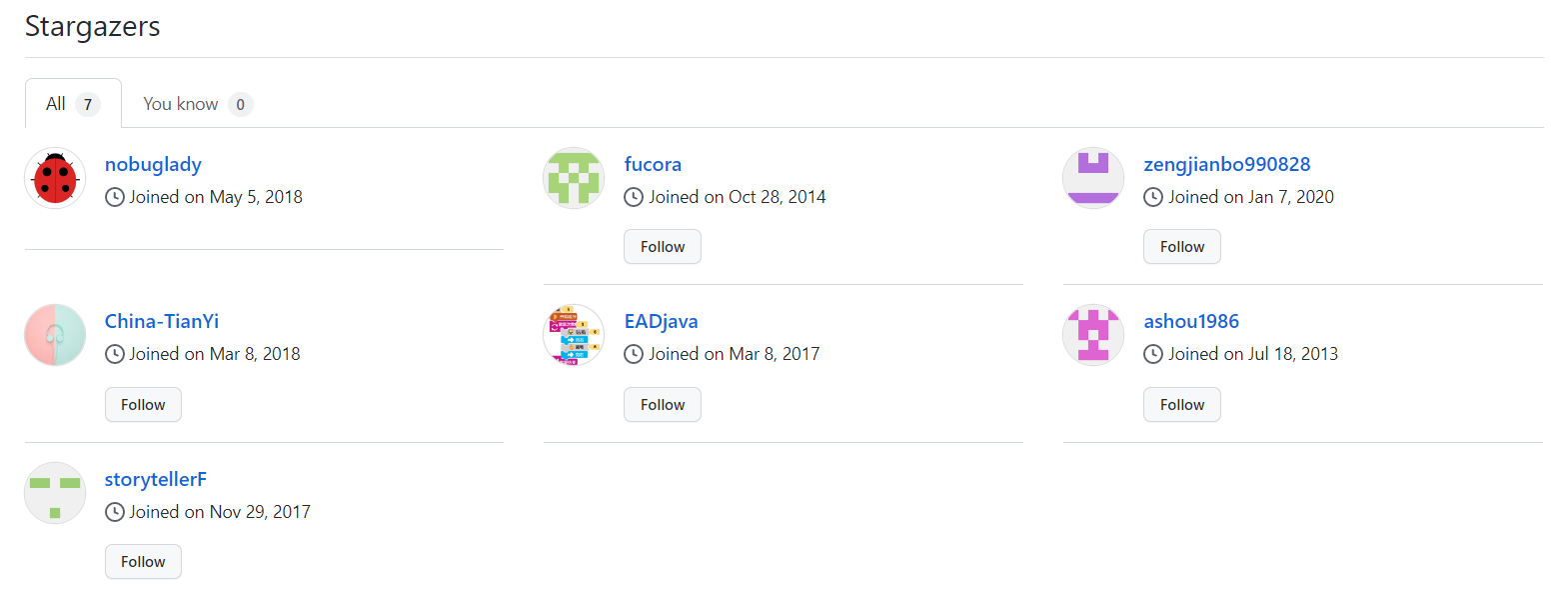Follow user fucora
Screen dimensions: 1568x591
pos(663,247)
